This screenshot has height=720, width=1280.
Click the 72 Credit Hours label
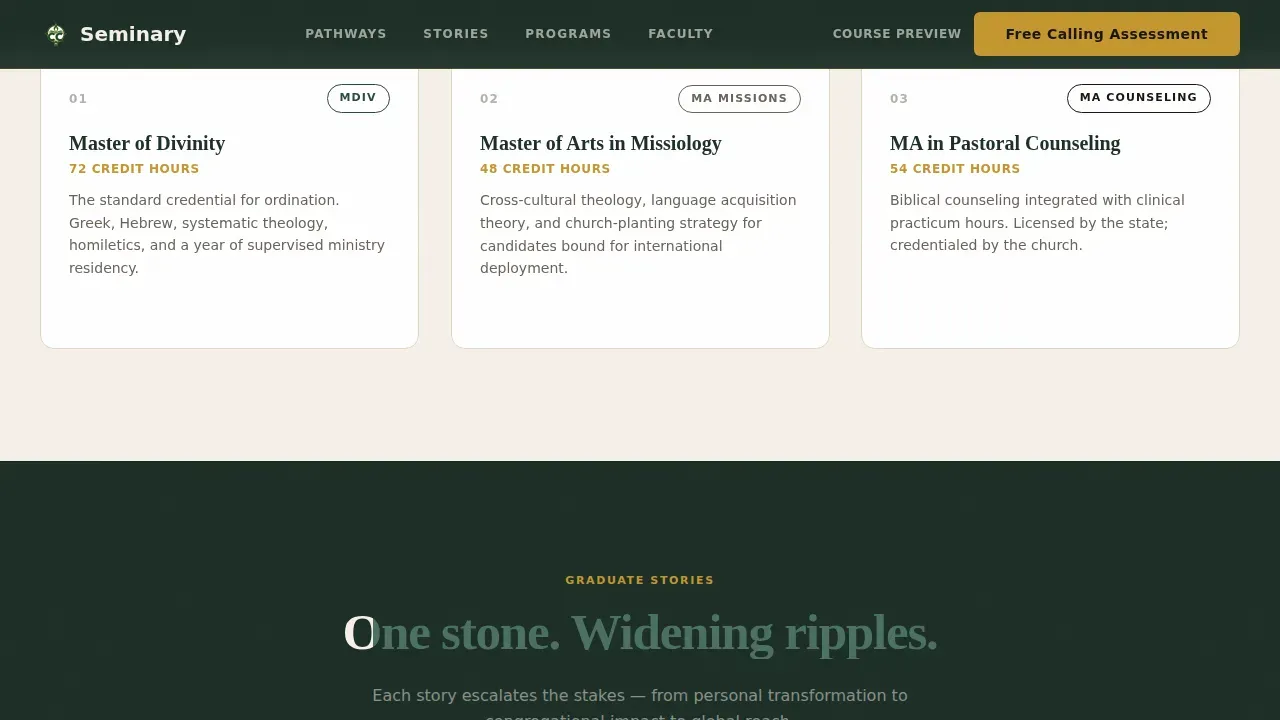coord(134,169)
